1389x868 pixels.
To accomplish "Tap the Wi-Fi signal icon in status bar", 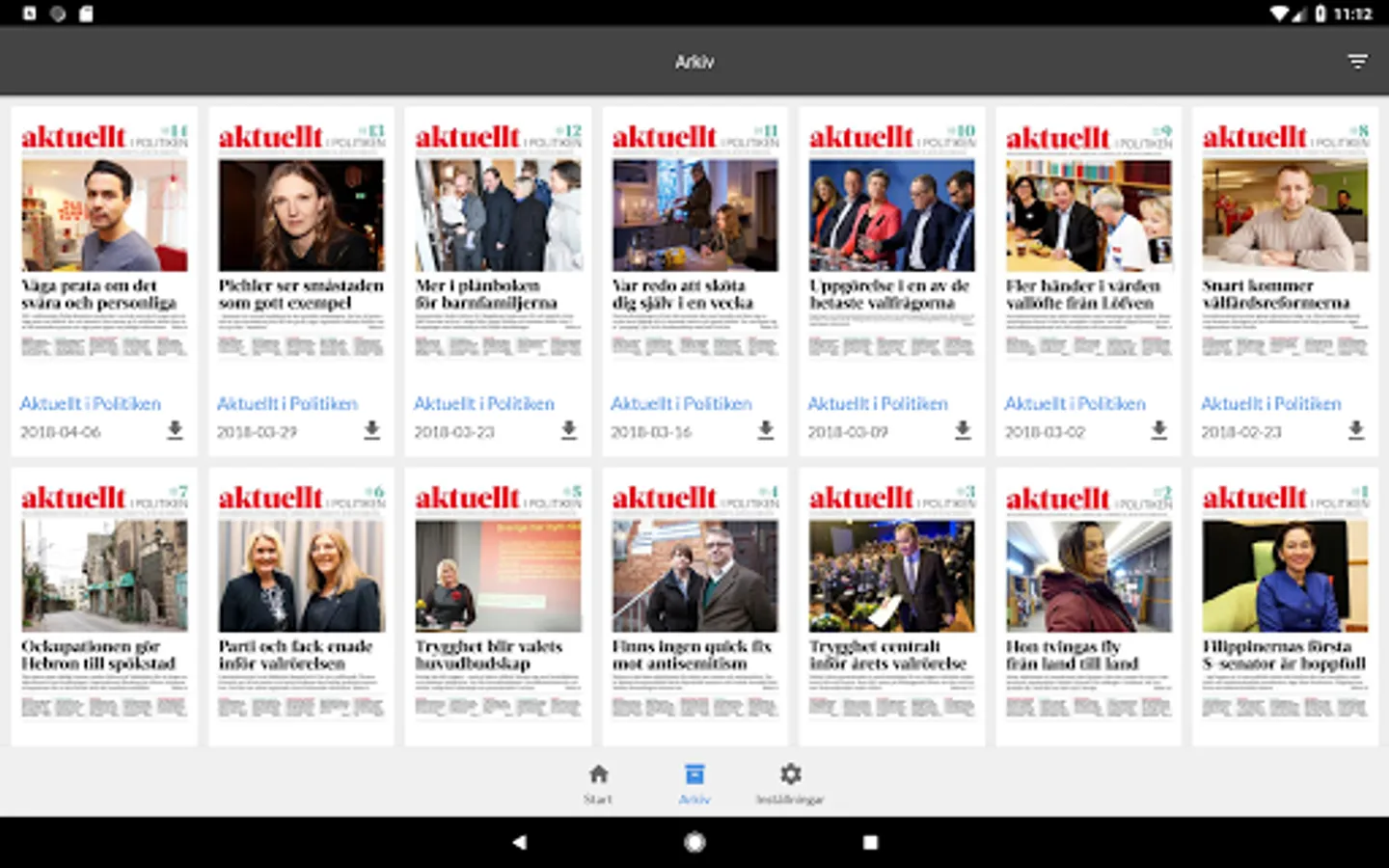I will [x=1279, y=14].
